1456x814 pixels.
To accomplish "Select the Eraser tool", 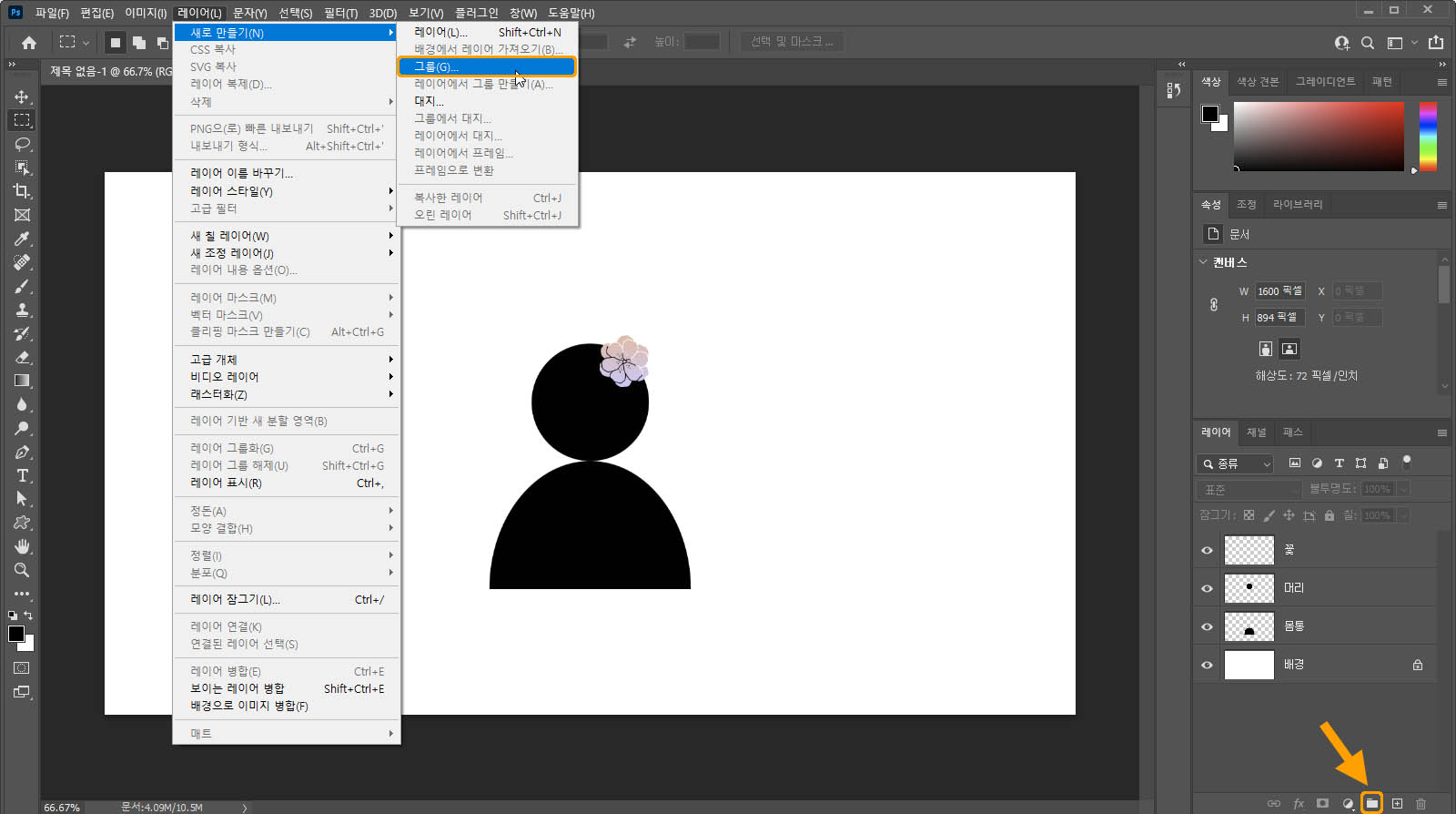I will pyautogui.click(x=22, y=357).
